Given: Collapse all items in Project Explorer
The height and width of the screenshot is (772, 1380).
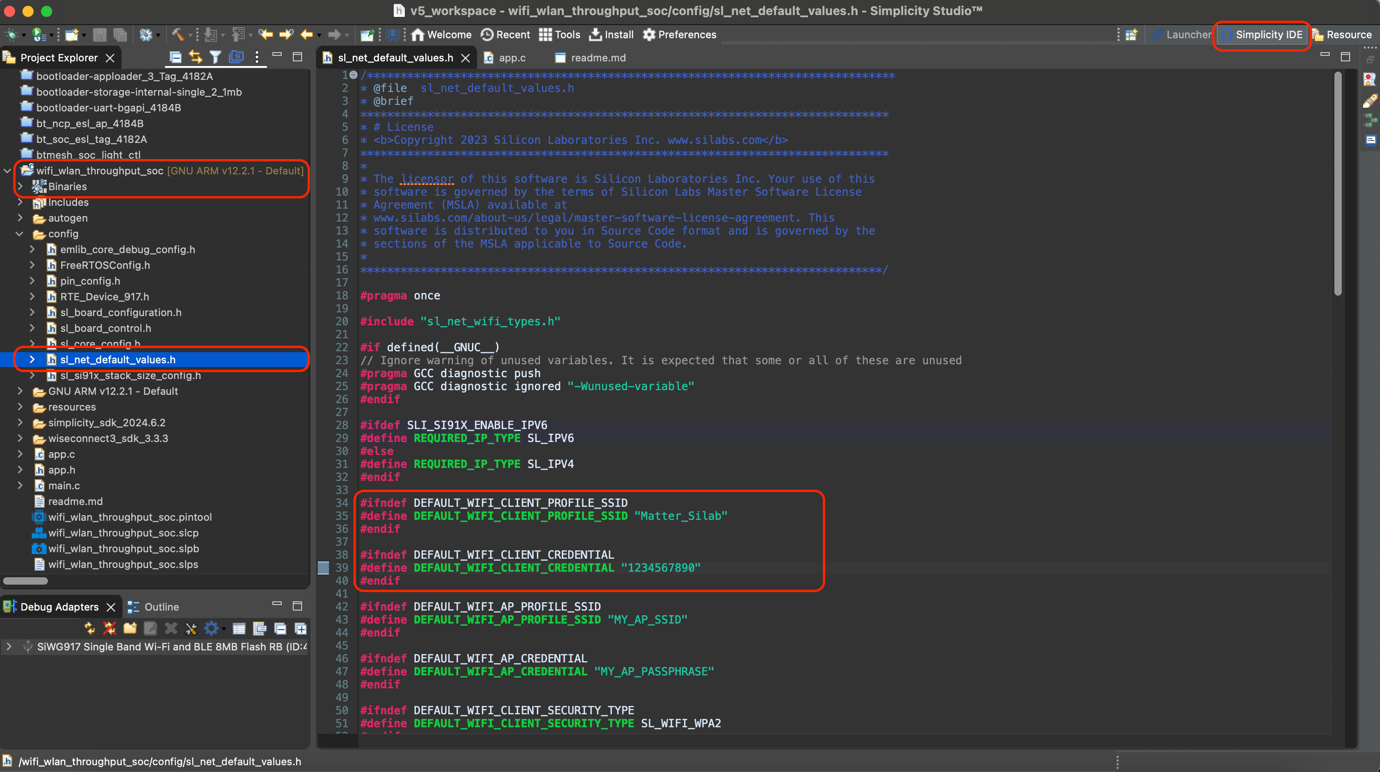Looking at the screenshot, I should pyautogui.click(x=176, y=57).
